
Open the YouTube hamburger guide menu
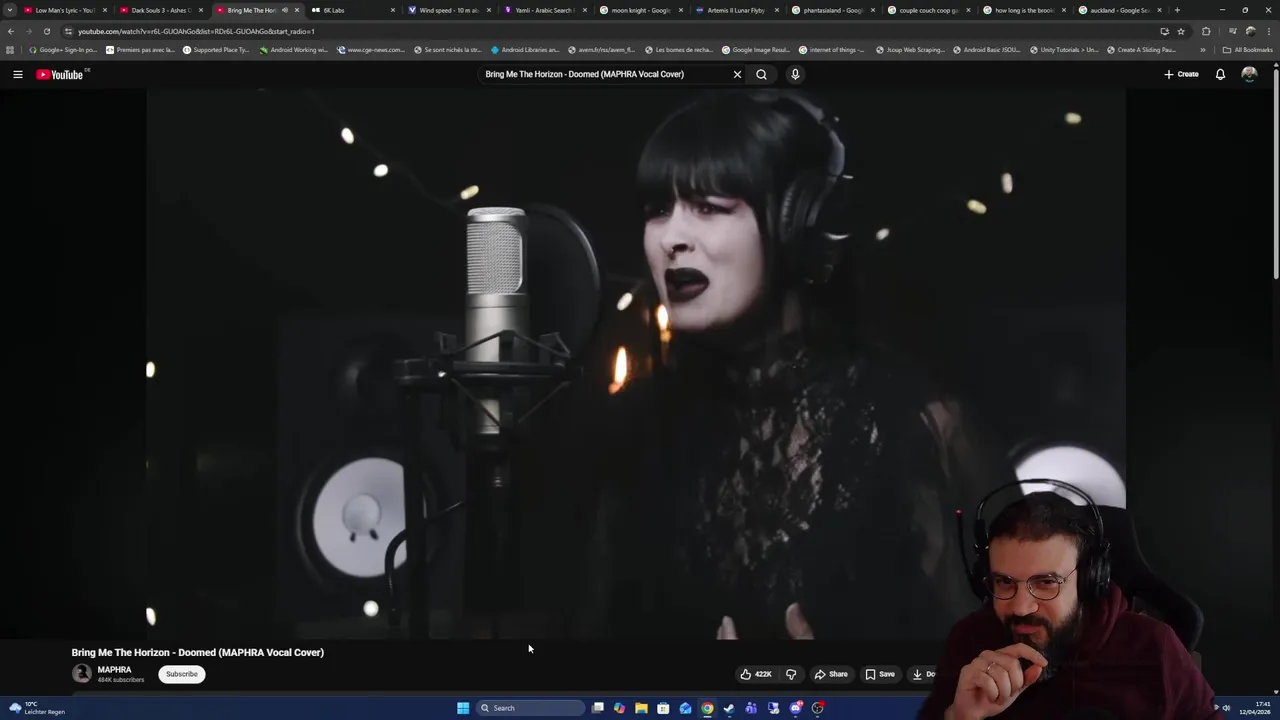click(x=17, y=74)
